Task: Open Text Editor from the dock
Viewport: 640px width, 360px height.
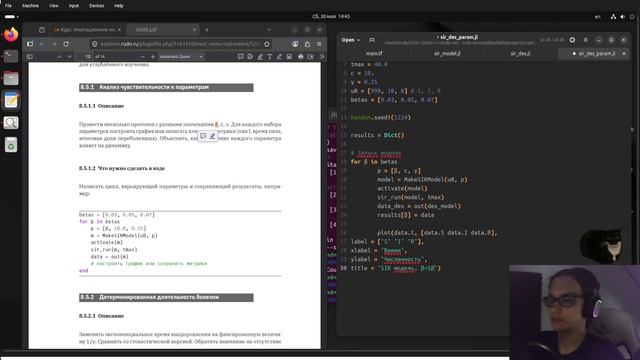Action: (x=11, y=100)
